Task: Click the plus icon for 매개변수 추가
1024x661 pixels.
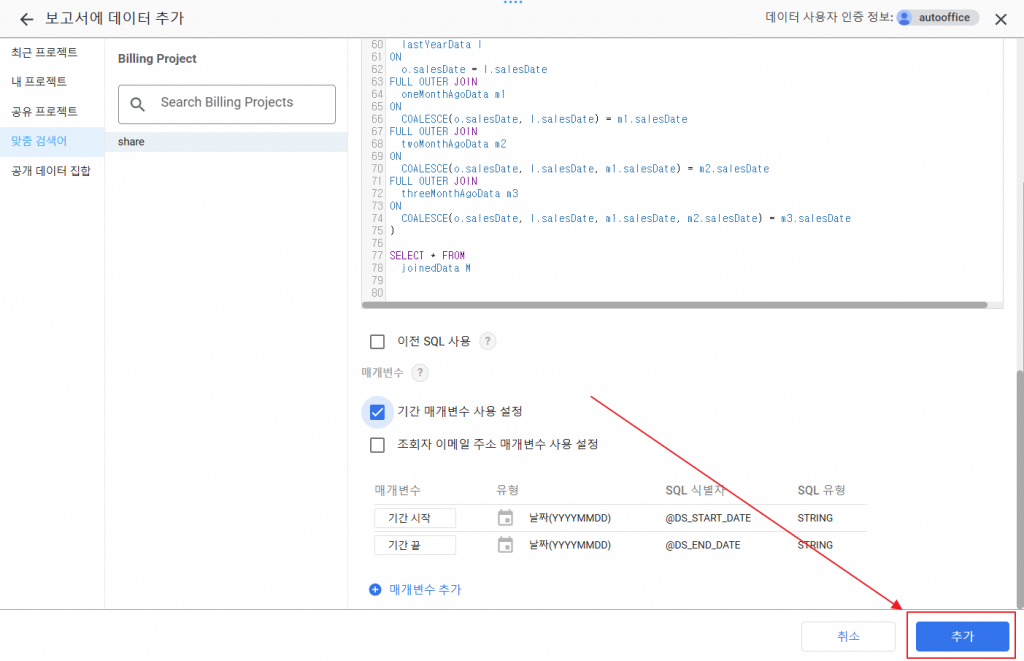Action: pyautogui.click(x=375, y=590)
